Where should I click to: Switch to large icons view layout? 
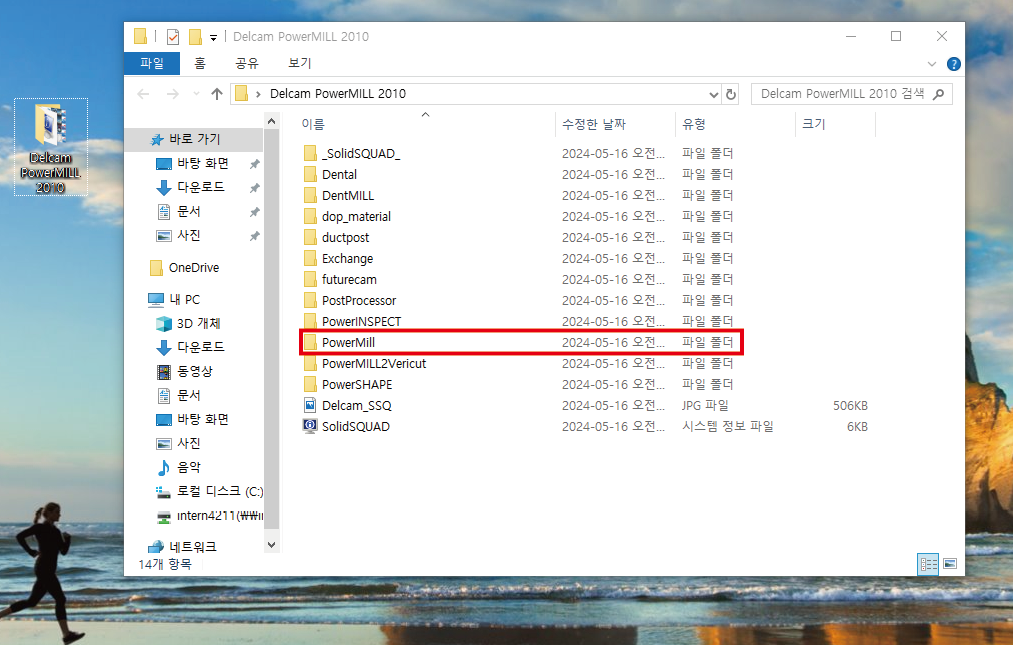[950, 564]
